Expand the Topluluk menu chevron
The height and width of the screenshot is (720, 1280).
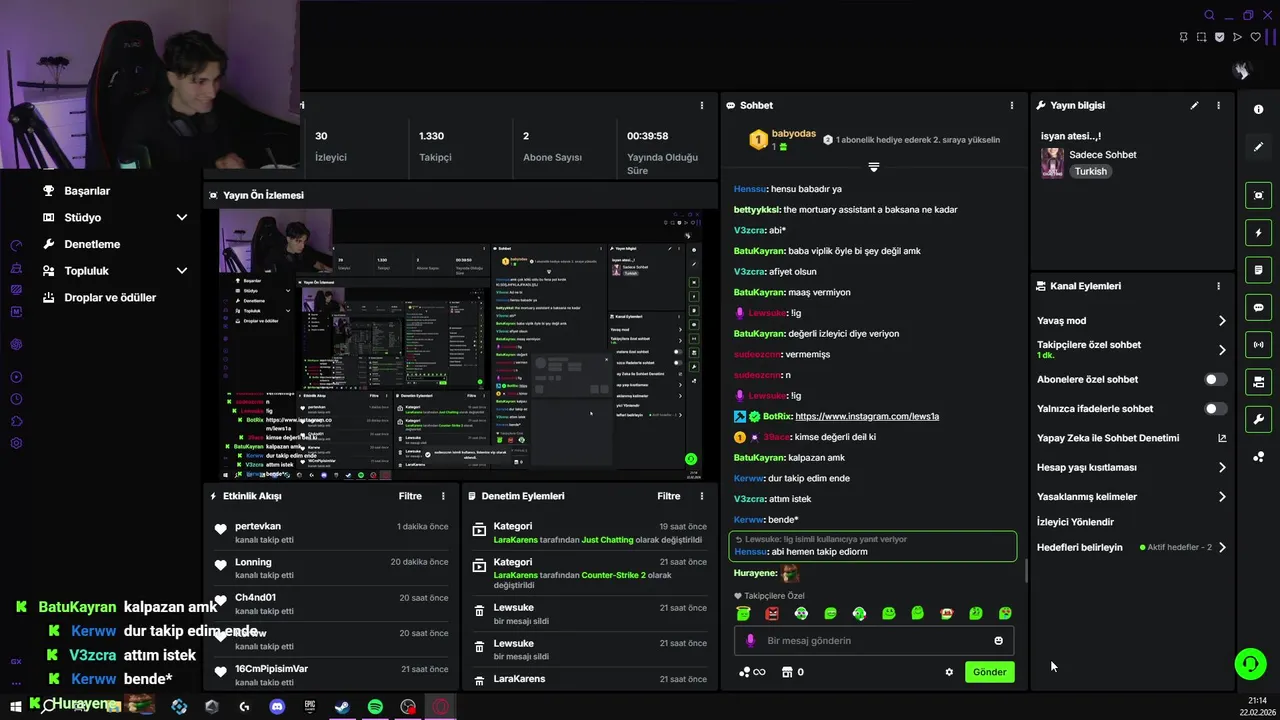pos(182,271)
